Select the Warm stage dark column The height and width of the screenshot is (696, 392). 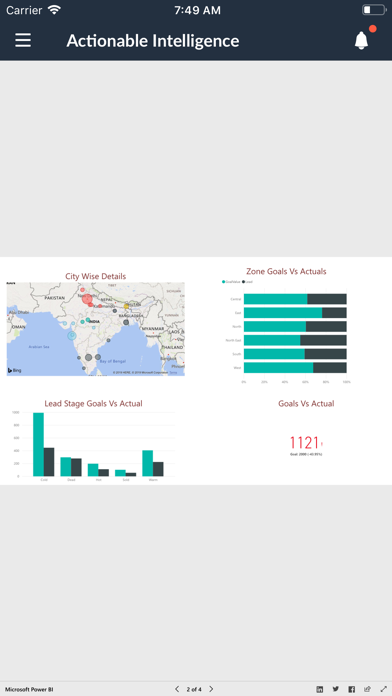158,469
